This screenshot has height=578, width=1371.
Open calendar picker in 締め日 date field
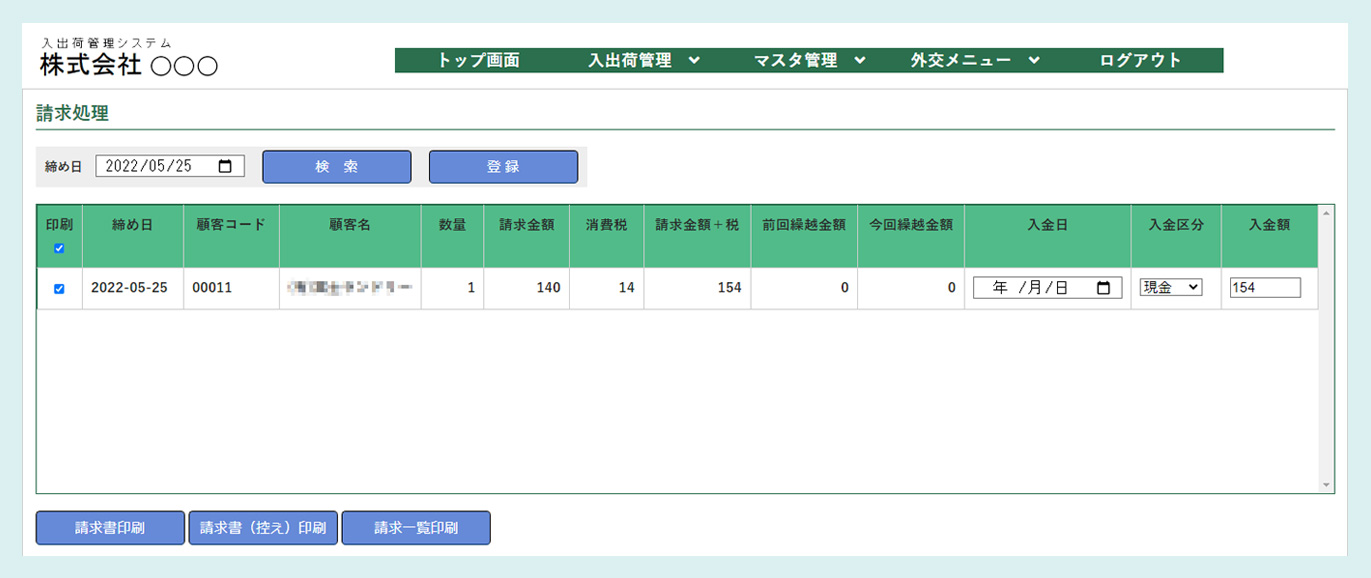[225, 167]
